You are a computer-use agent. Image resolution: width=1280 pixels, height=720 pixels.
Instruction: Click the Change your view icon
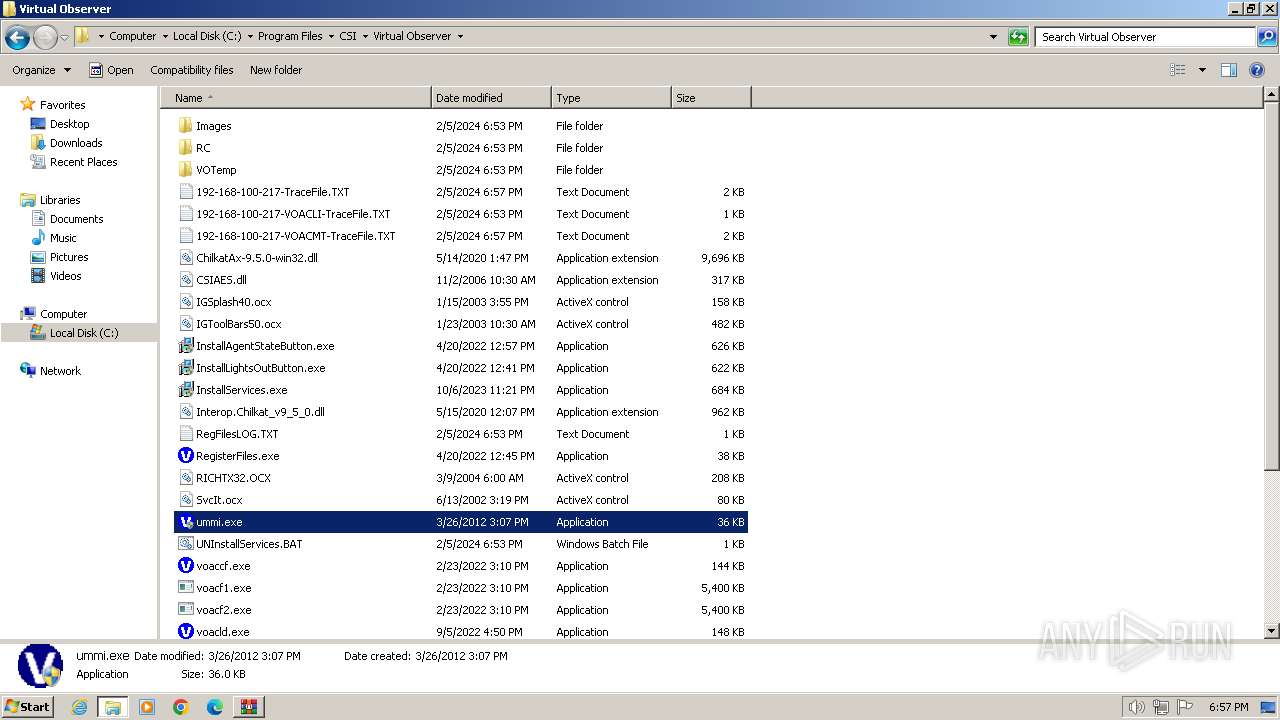(1178, 70)
